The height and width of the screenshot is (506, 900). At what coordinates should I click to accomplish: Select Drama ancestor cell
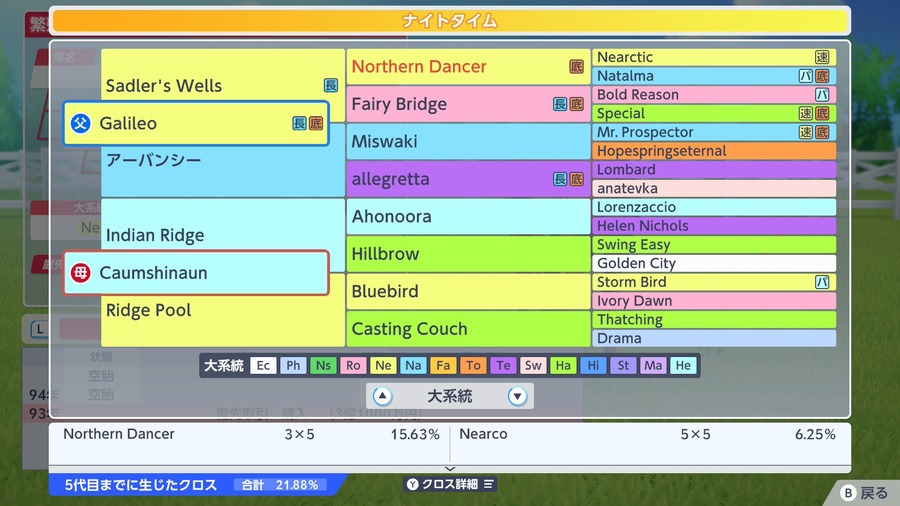click(714, 338)
